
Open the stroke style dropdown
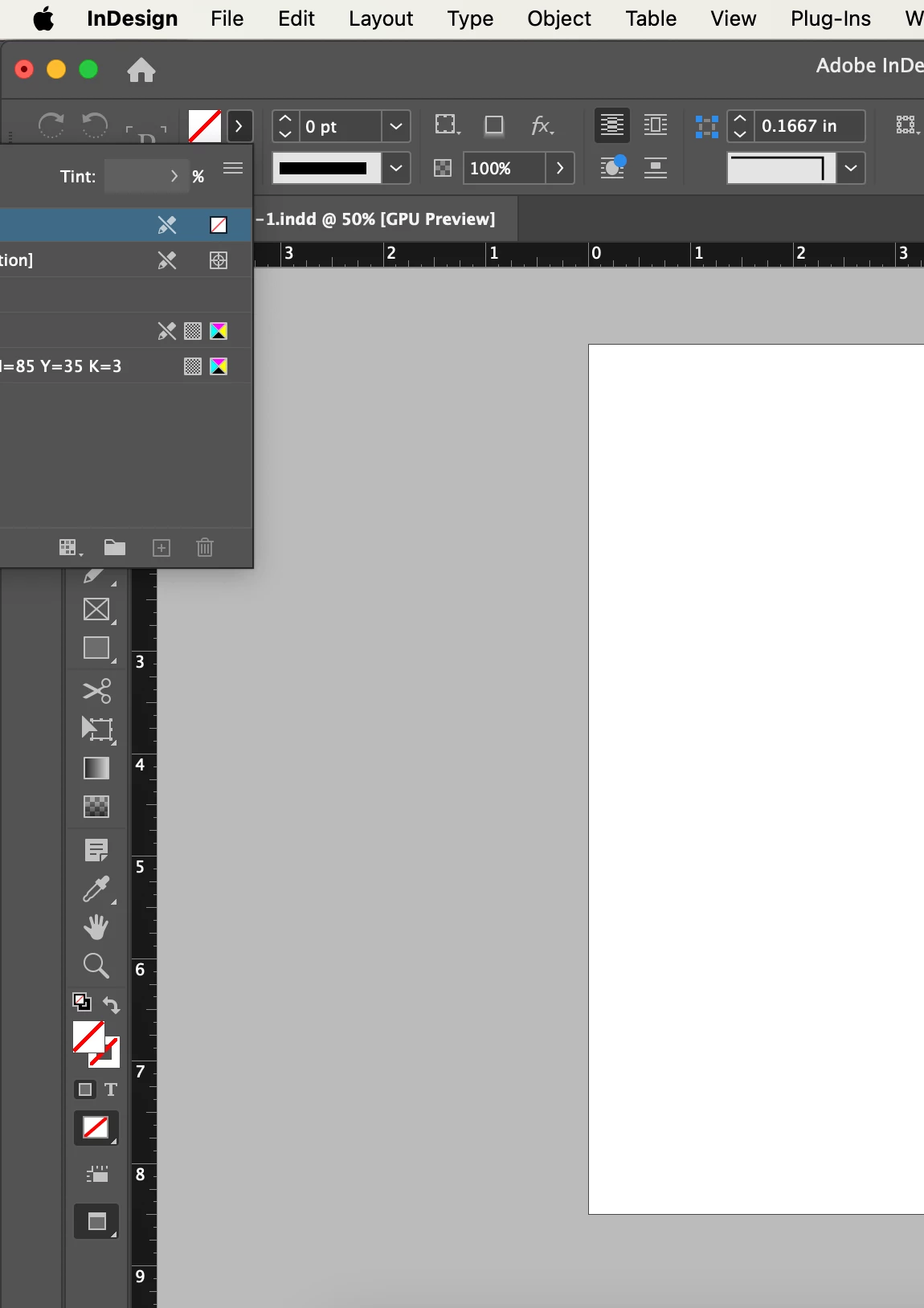pos(395,168)
